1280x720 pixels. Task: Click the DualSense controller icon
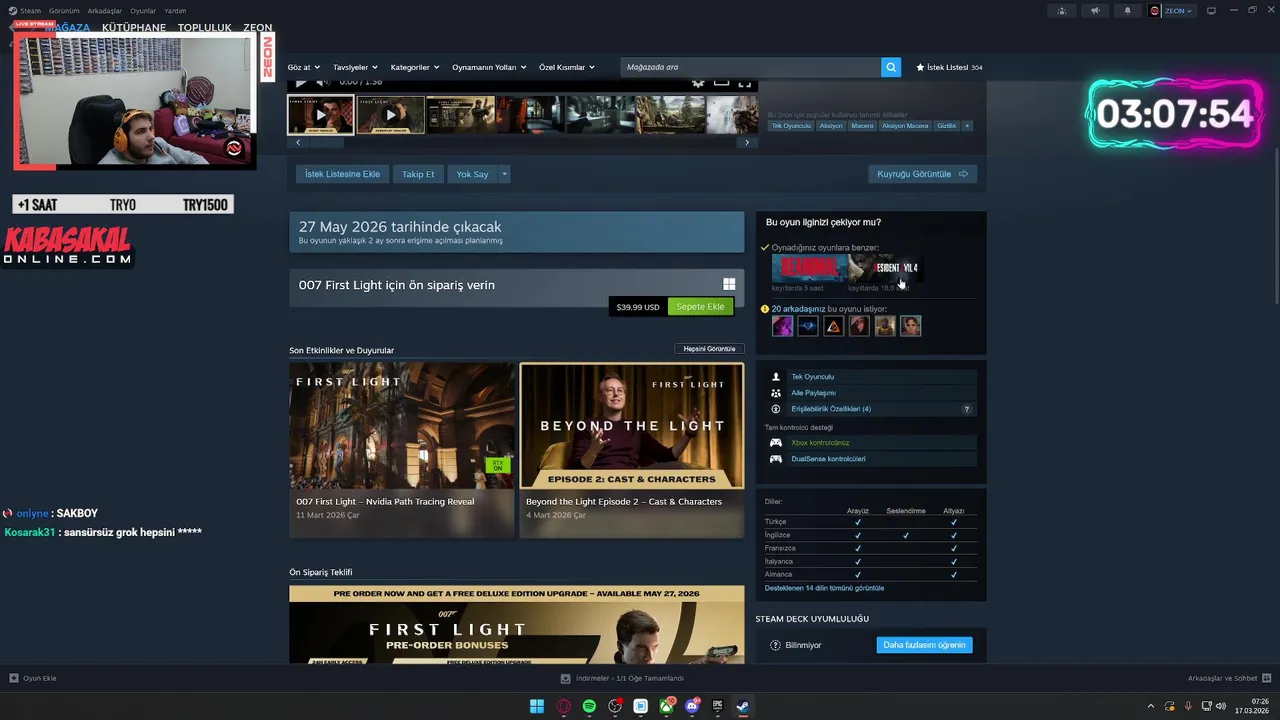(776, 459)
